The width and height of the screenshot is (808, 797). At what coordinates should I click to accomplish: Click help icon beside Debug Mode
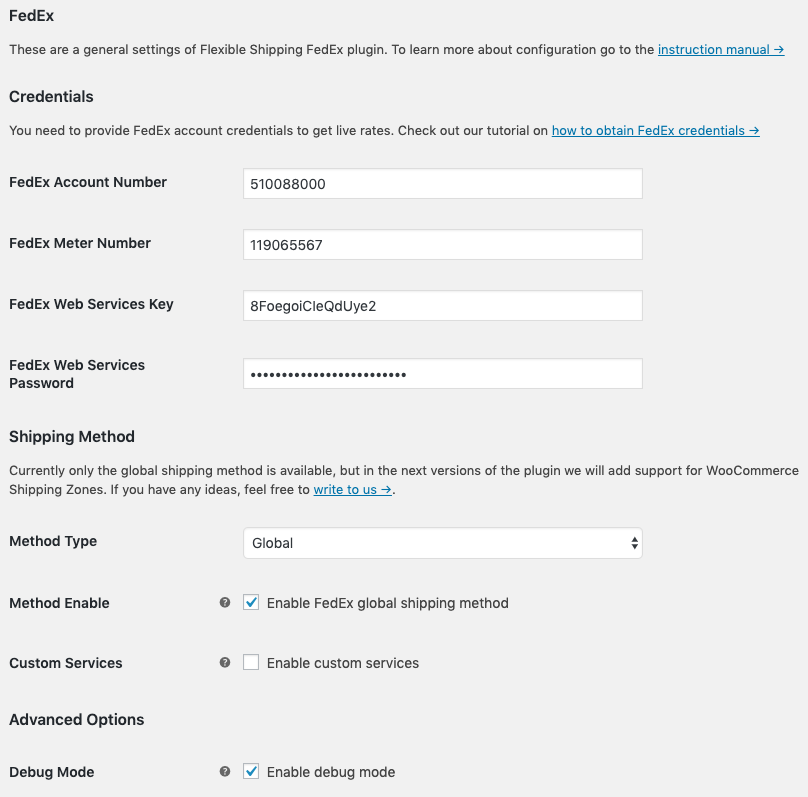pyautogui.click(x=225, y=772)
